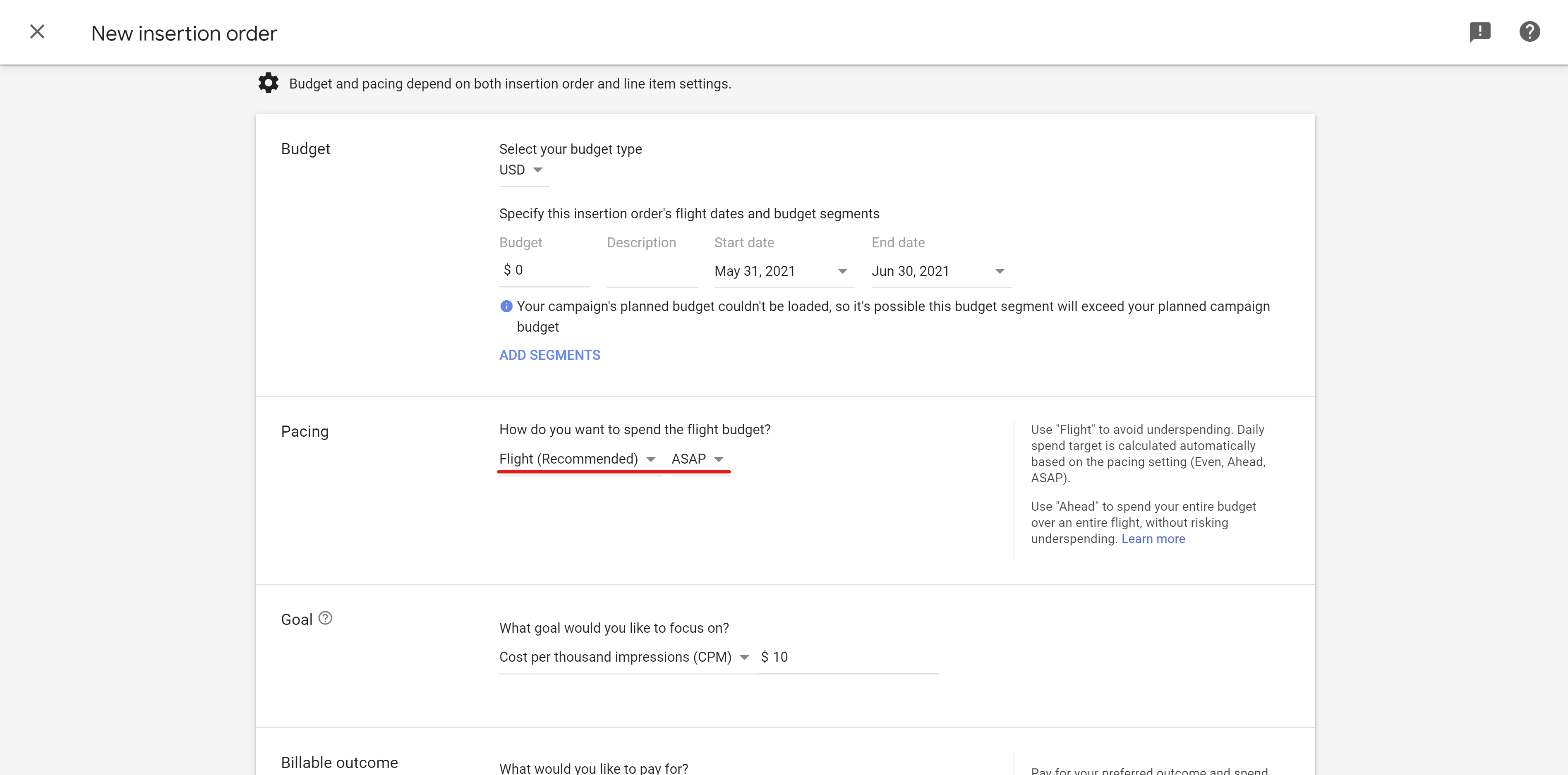Click the ADD SEGMENTS button
Screen dimensions: 1568x775
550,355
